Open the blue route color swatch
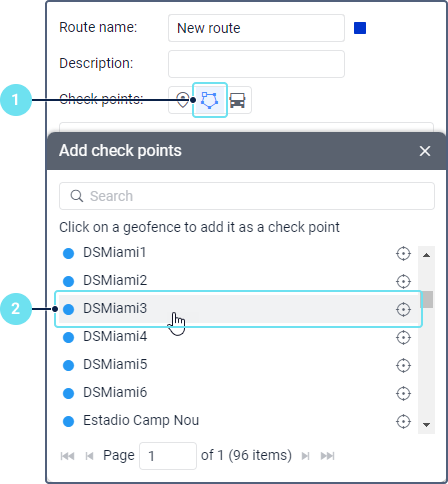The height and width of the screenshot is (484, 448). [x=360, y=28]
